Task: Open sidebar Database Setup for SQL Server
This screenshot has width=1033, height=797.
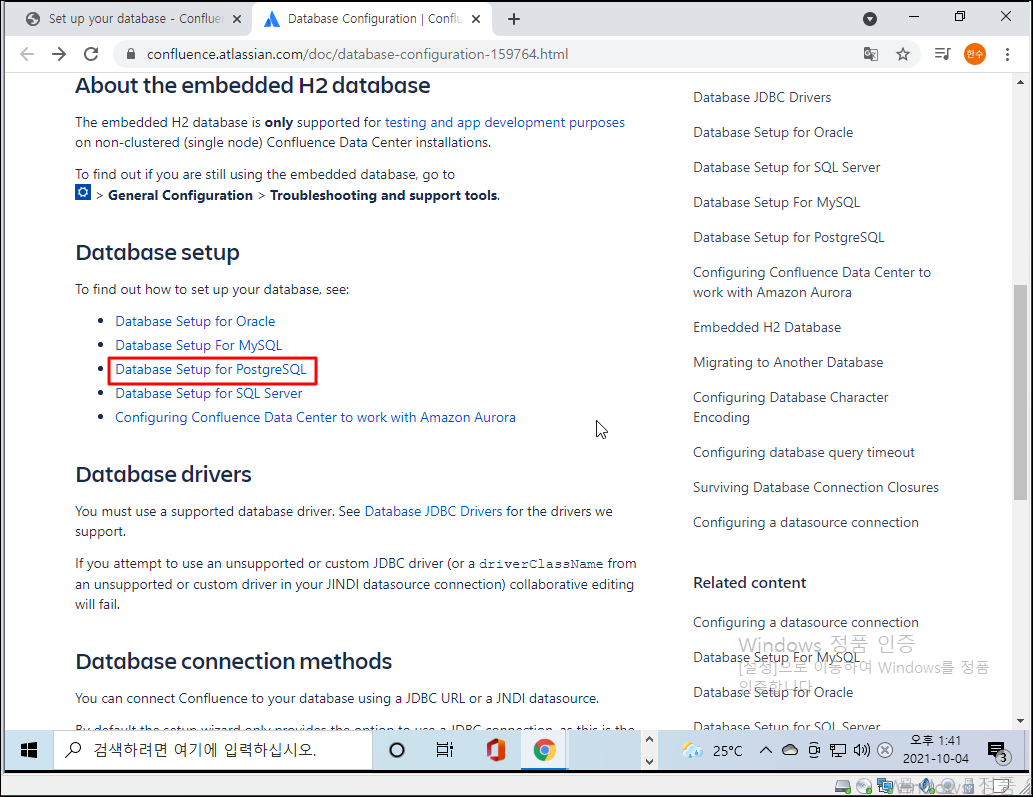Action: click(787, 167)
